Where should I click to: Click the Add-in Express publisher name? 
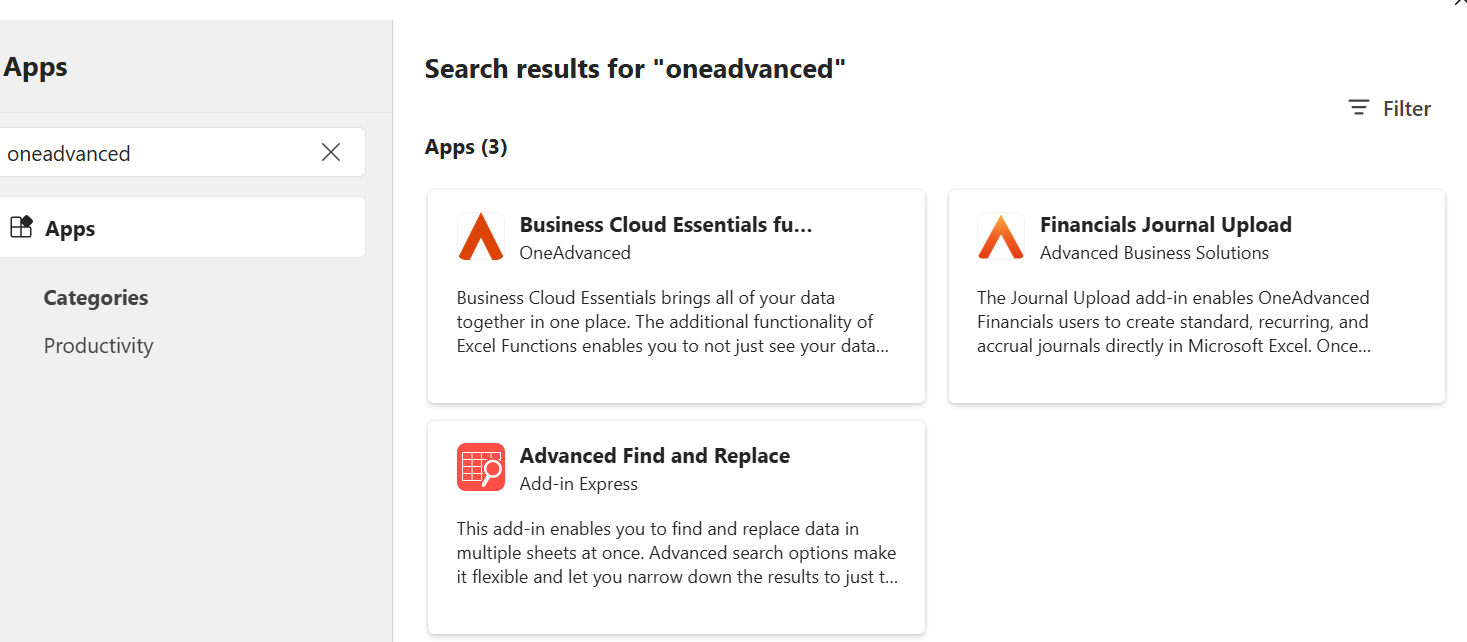click(x=578, y=484)
